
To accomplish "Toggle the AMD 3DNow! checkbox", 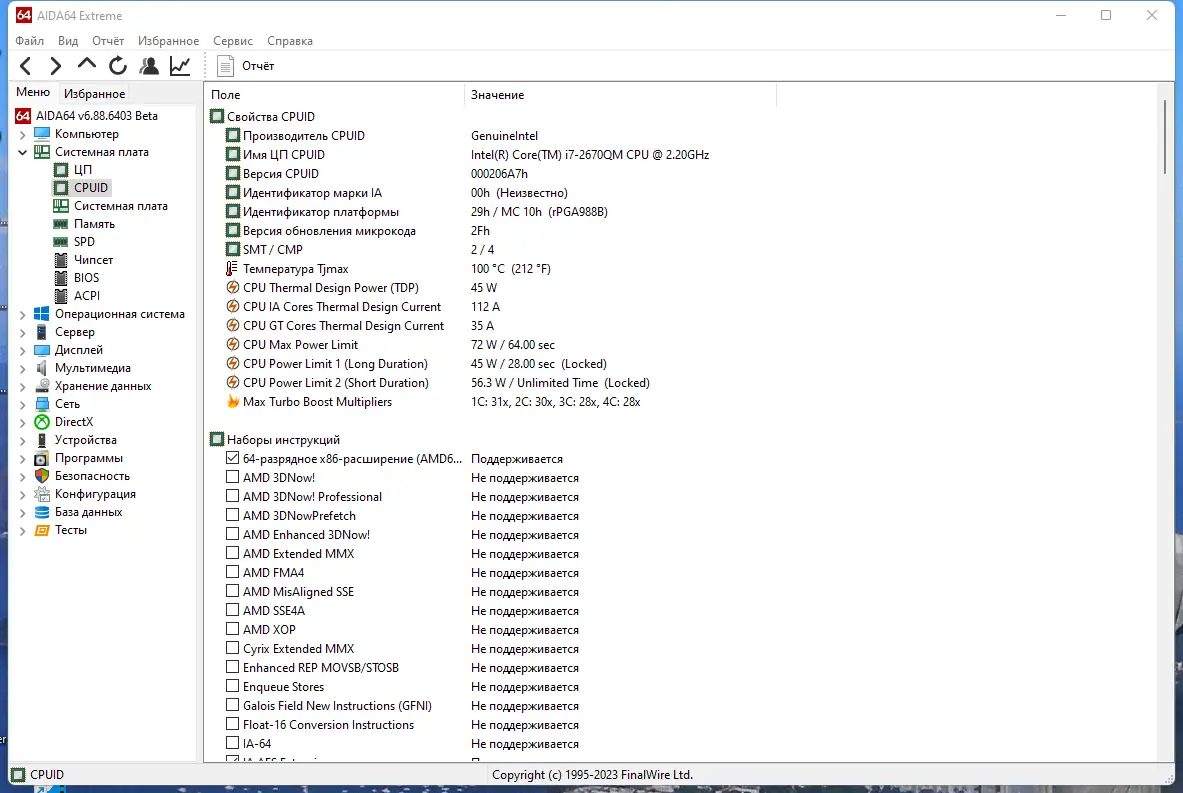I will (232, 477).
